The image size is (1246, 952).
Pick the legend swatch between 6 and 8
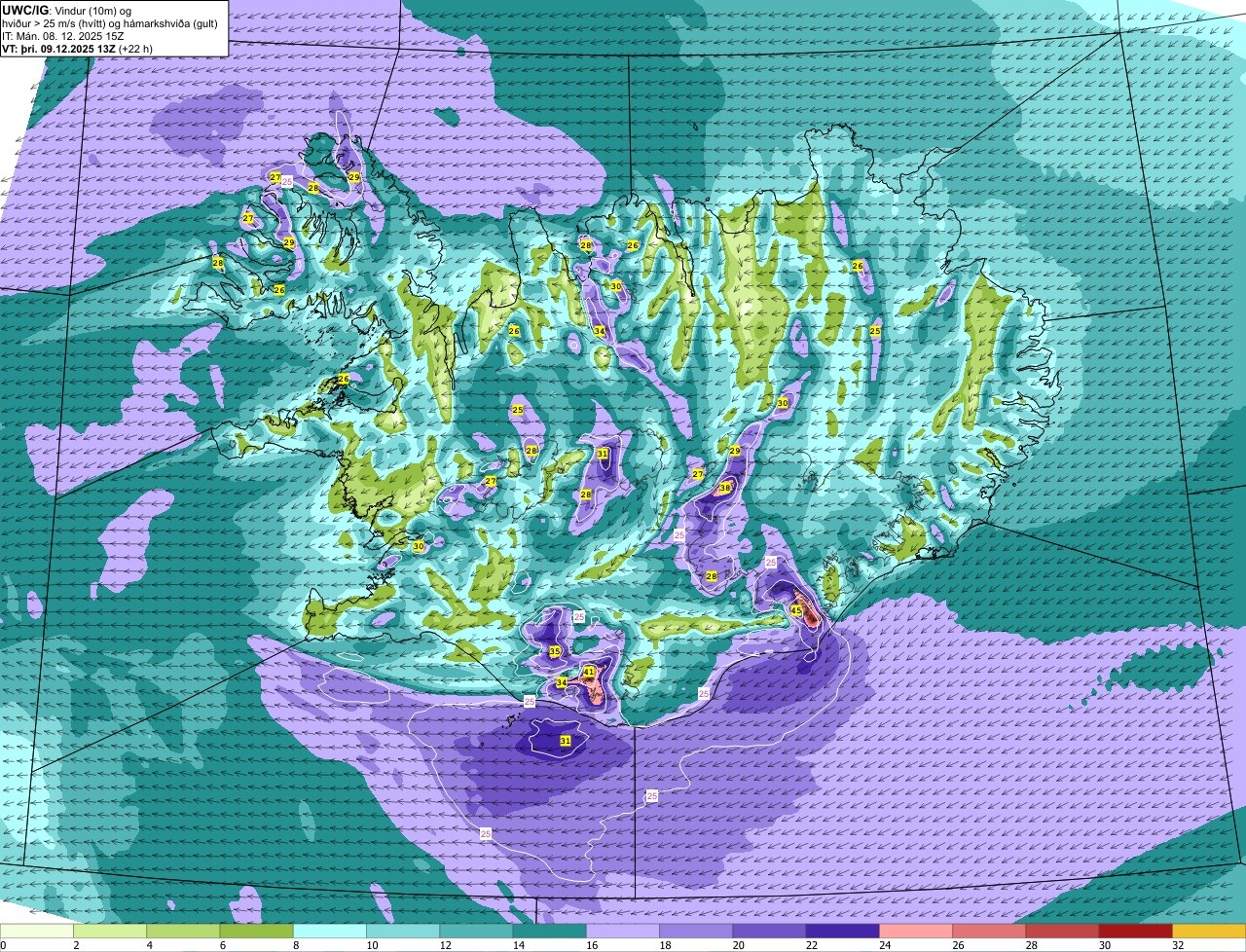pyautogui.click(x=257, y=932)
